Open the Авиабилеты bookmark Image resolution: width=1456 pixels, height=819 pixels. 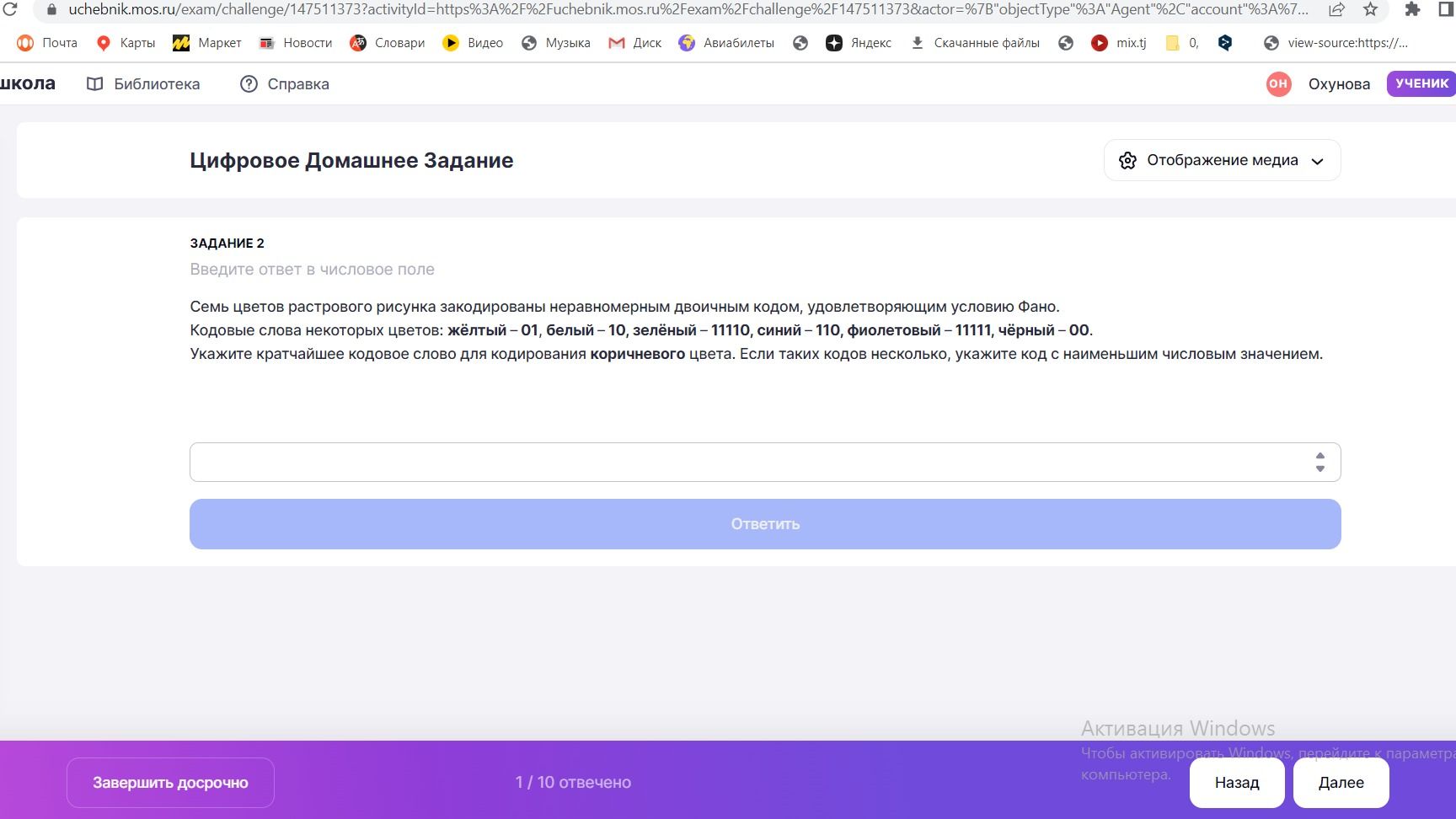[x=726, y=43]
